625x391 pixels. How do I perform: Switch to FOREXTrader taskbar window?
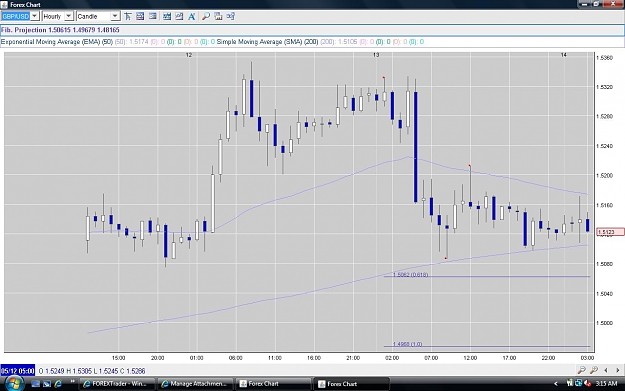pyautogui.click(x=116, y=384)
